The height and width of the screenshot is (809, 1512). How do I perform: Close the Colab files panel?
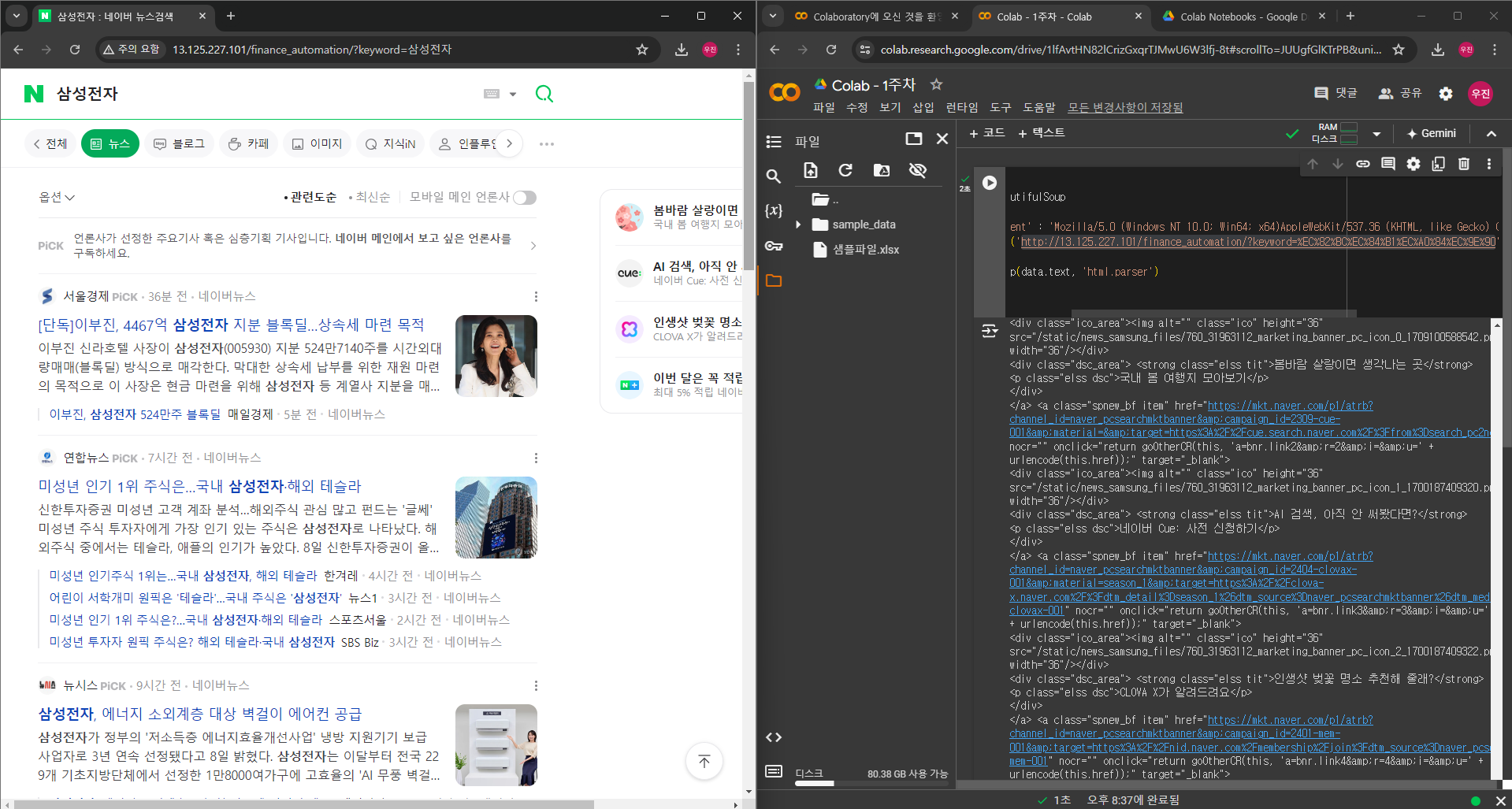[942, 139]
